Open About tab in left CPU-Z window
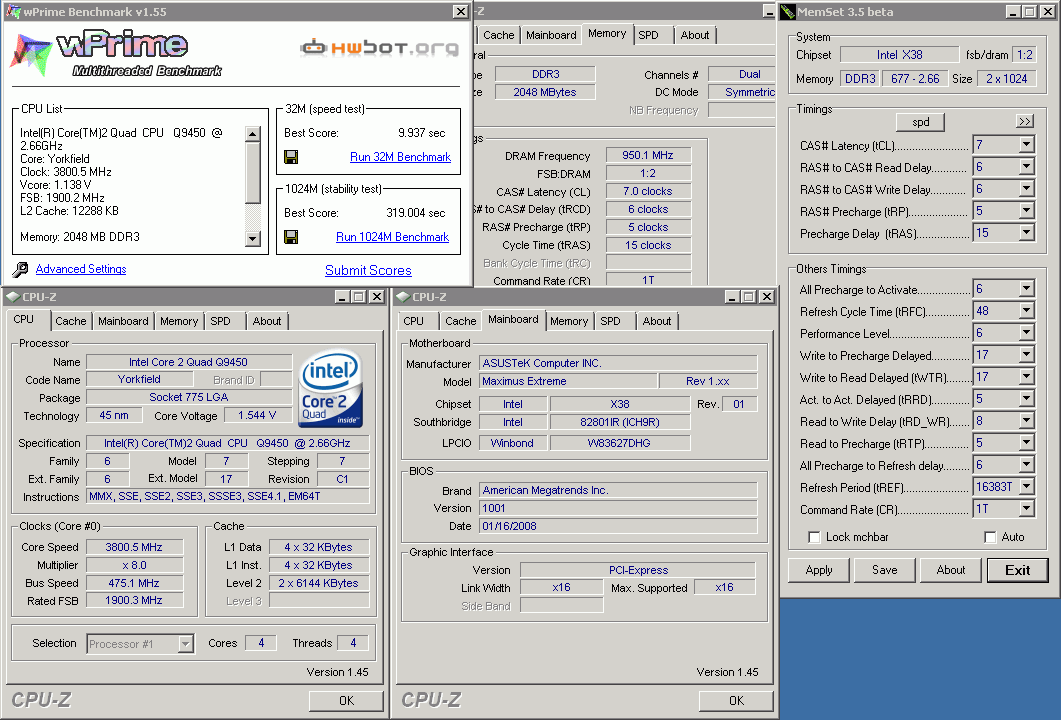This screenshot has height=720, width=1061. point(267,321)
